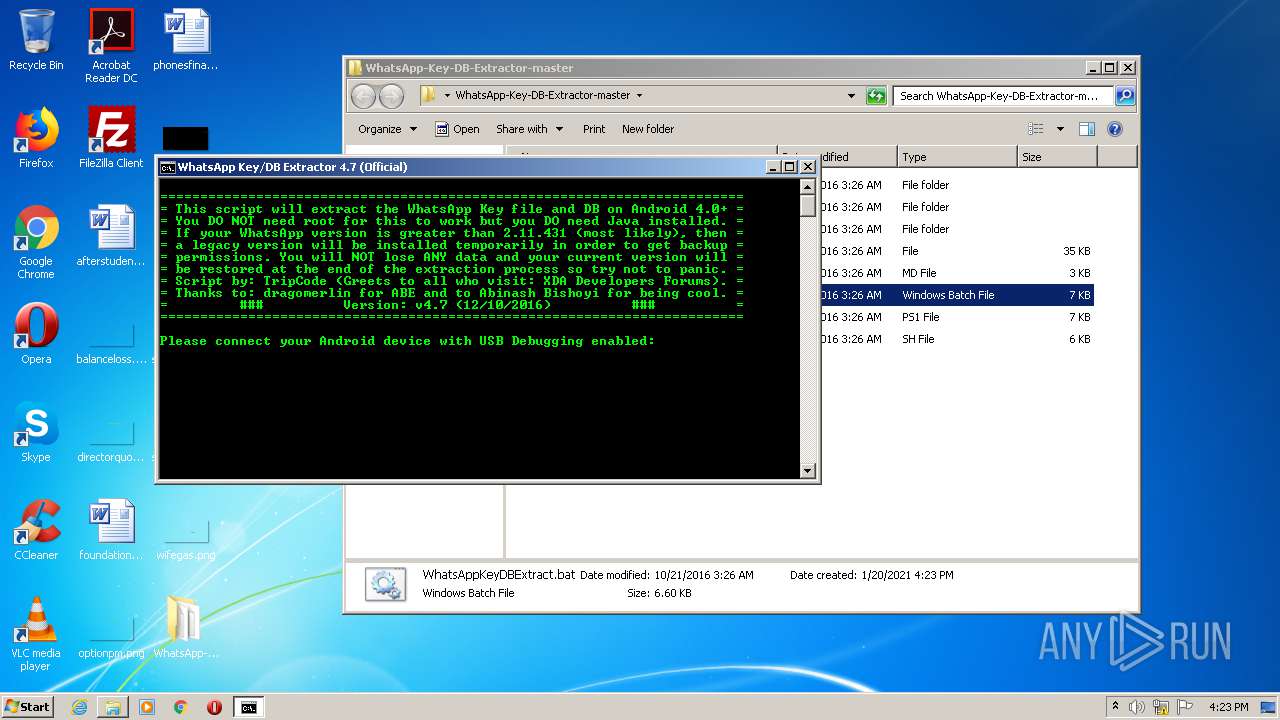Switch to the command prompt taskbar button

pos(248,707)
